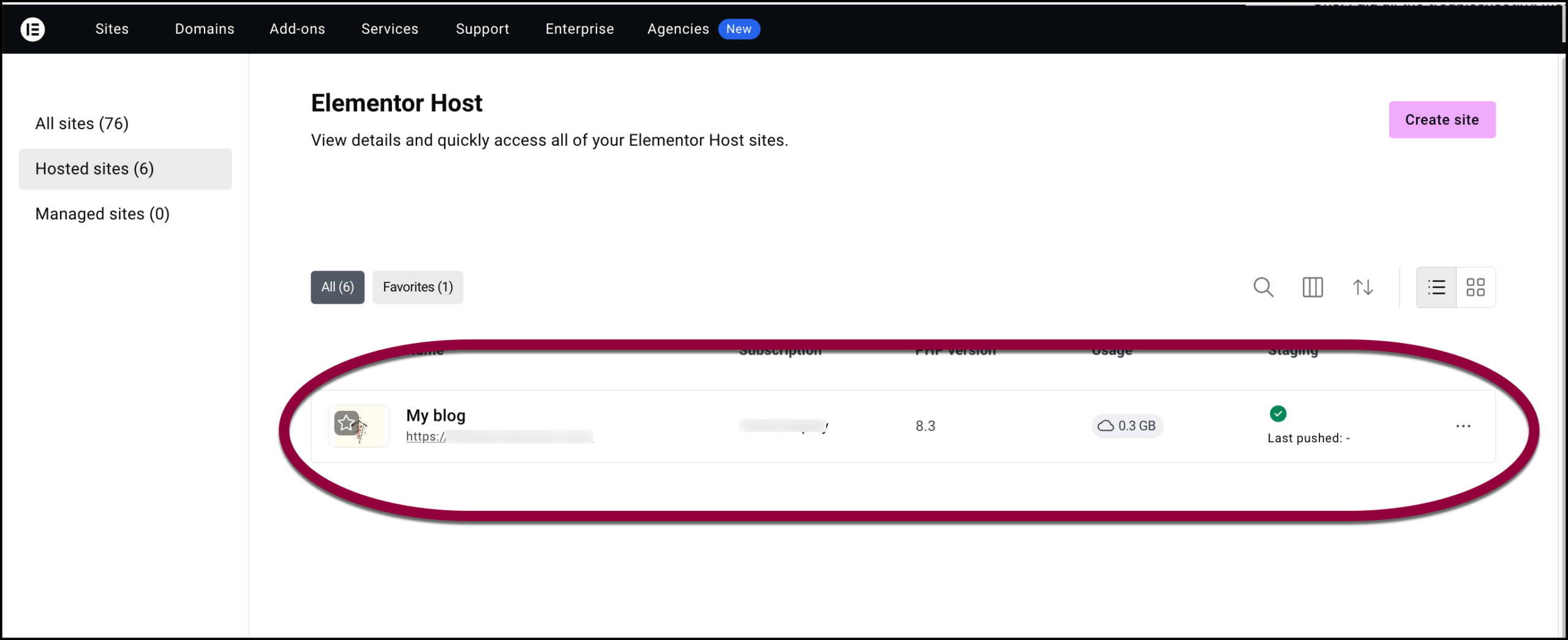
Task: Open All sites (76) in sidebar
Action: 82,124
